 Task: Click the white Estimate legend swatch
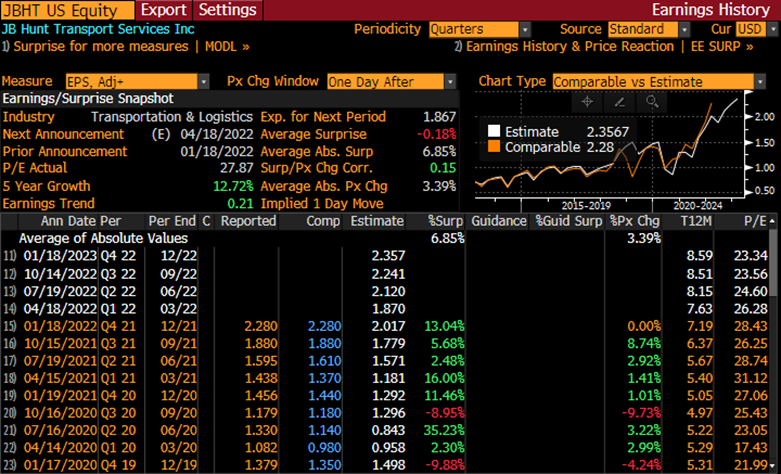pos(494,131)
